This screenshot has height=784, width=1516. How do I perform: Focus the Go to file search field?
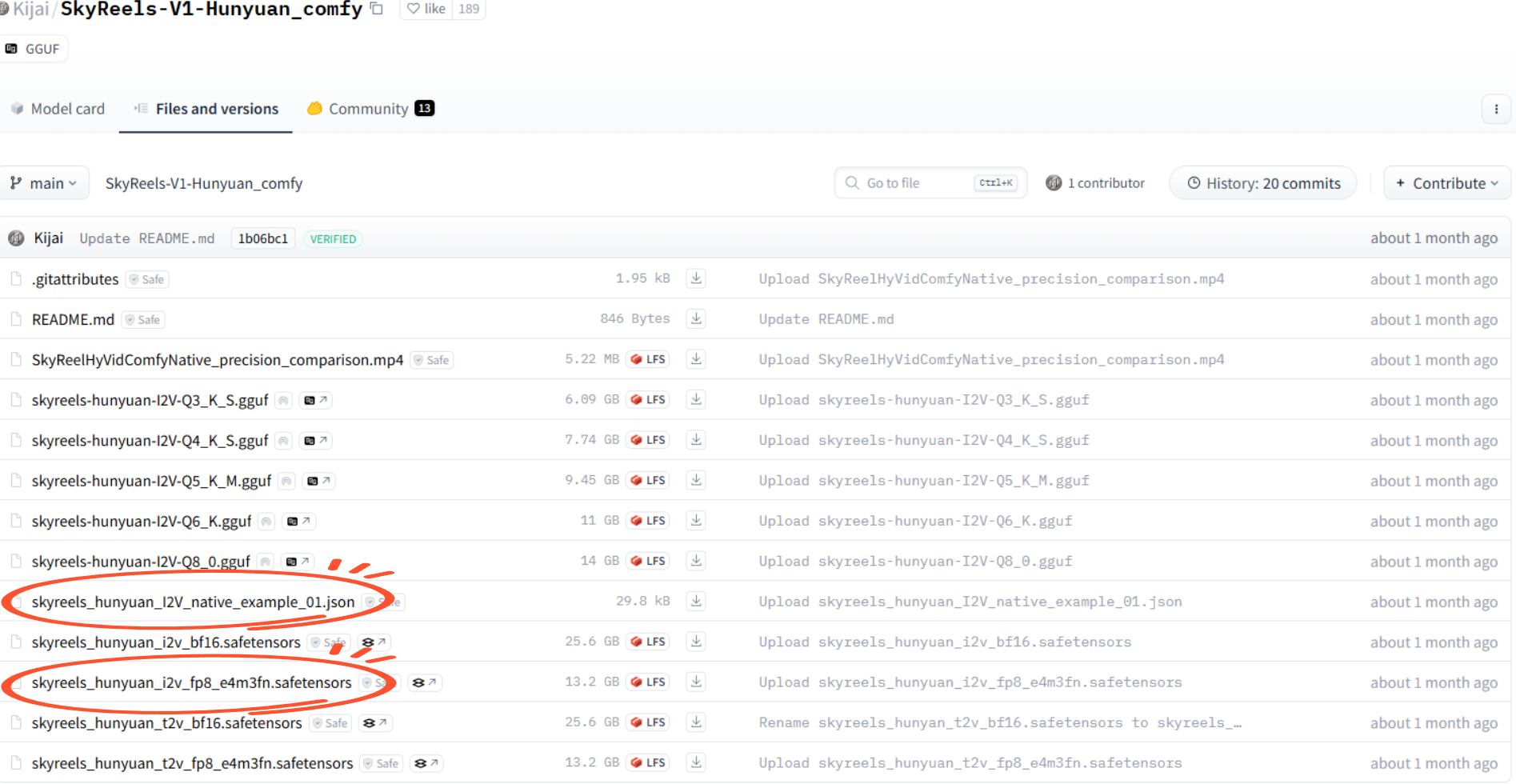click(x=930, y=183)
